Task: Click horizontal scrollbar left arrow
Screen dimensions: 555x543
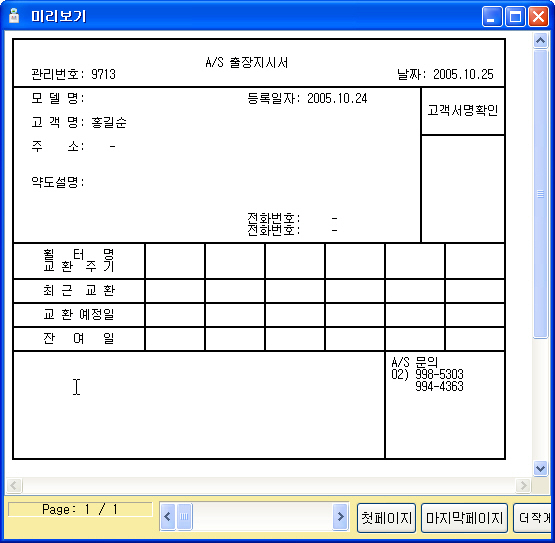Action: (x=14, y=485)
